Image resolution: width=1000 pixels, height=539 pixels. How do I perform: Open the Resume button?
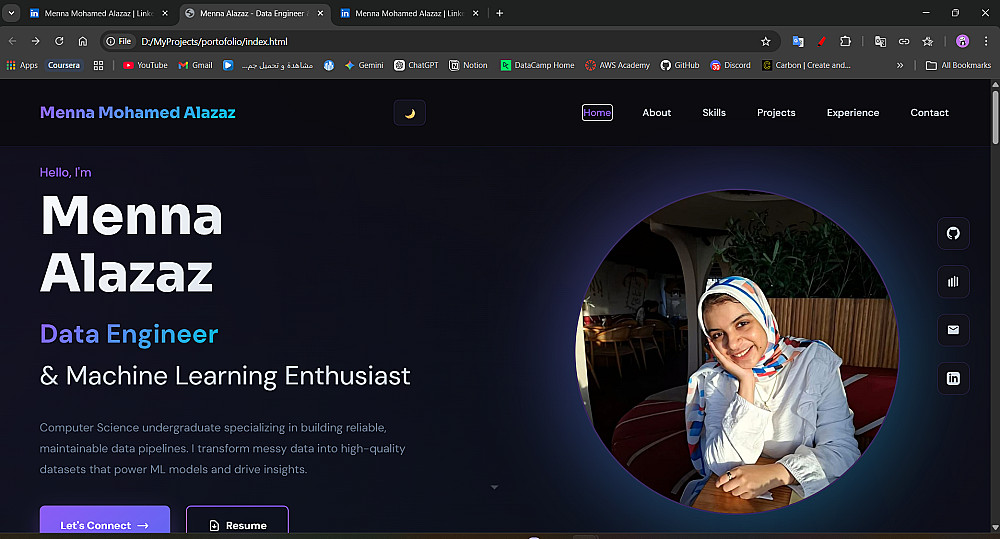[237, 522]
